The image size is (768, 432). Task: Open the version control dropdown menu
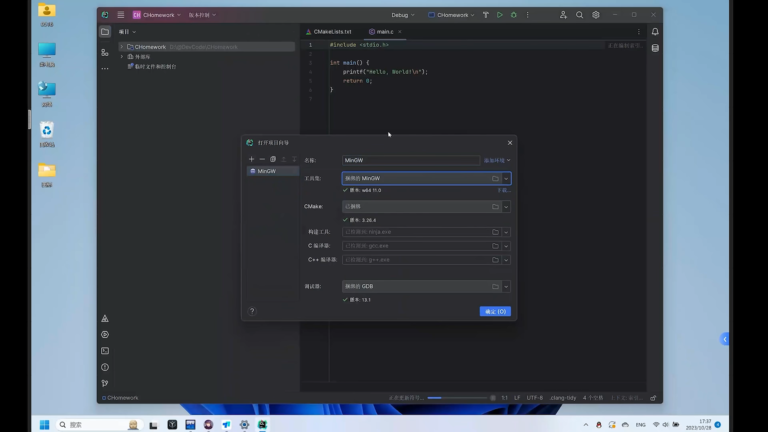[202, 15]
